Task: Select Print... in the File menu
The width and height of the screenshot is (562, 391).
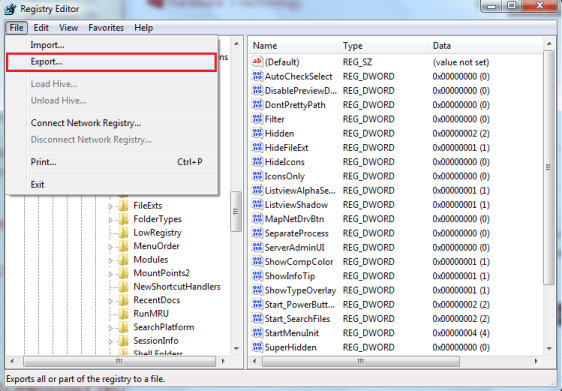Action: (111, 162)
